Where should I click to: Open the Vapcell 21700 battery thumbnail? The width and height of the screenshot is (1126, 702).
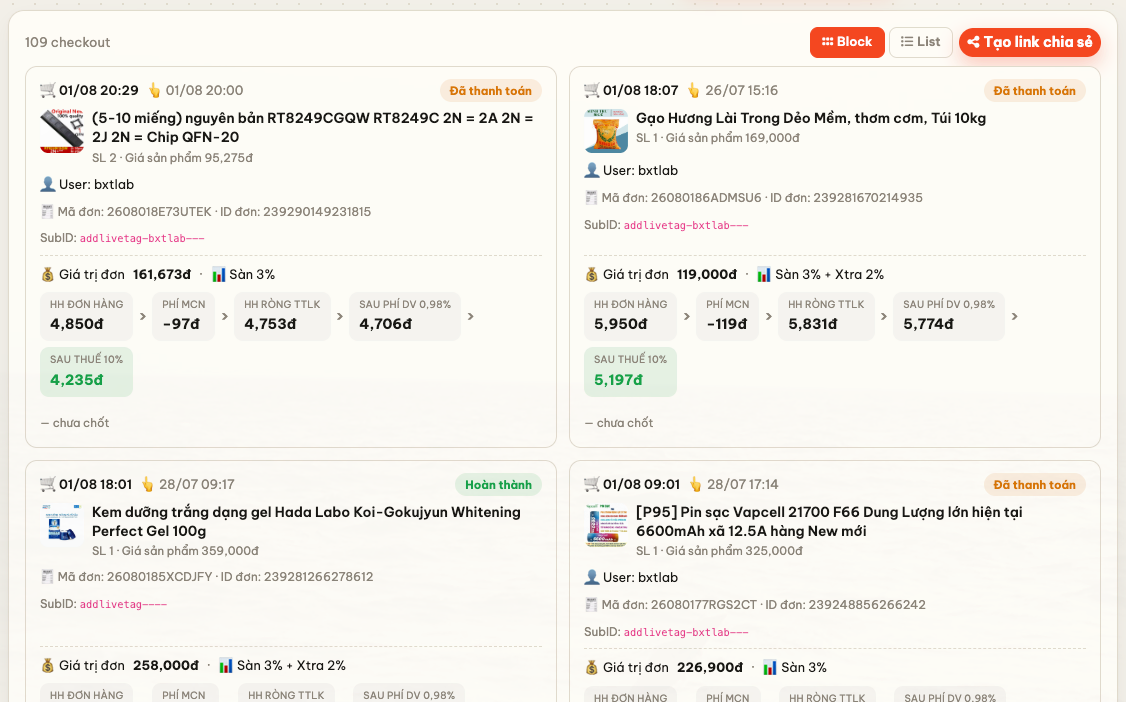coord(606,525)
